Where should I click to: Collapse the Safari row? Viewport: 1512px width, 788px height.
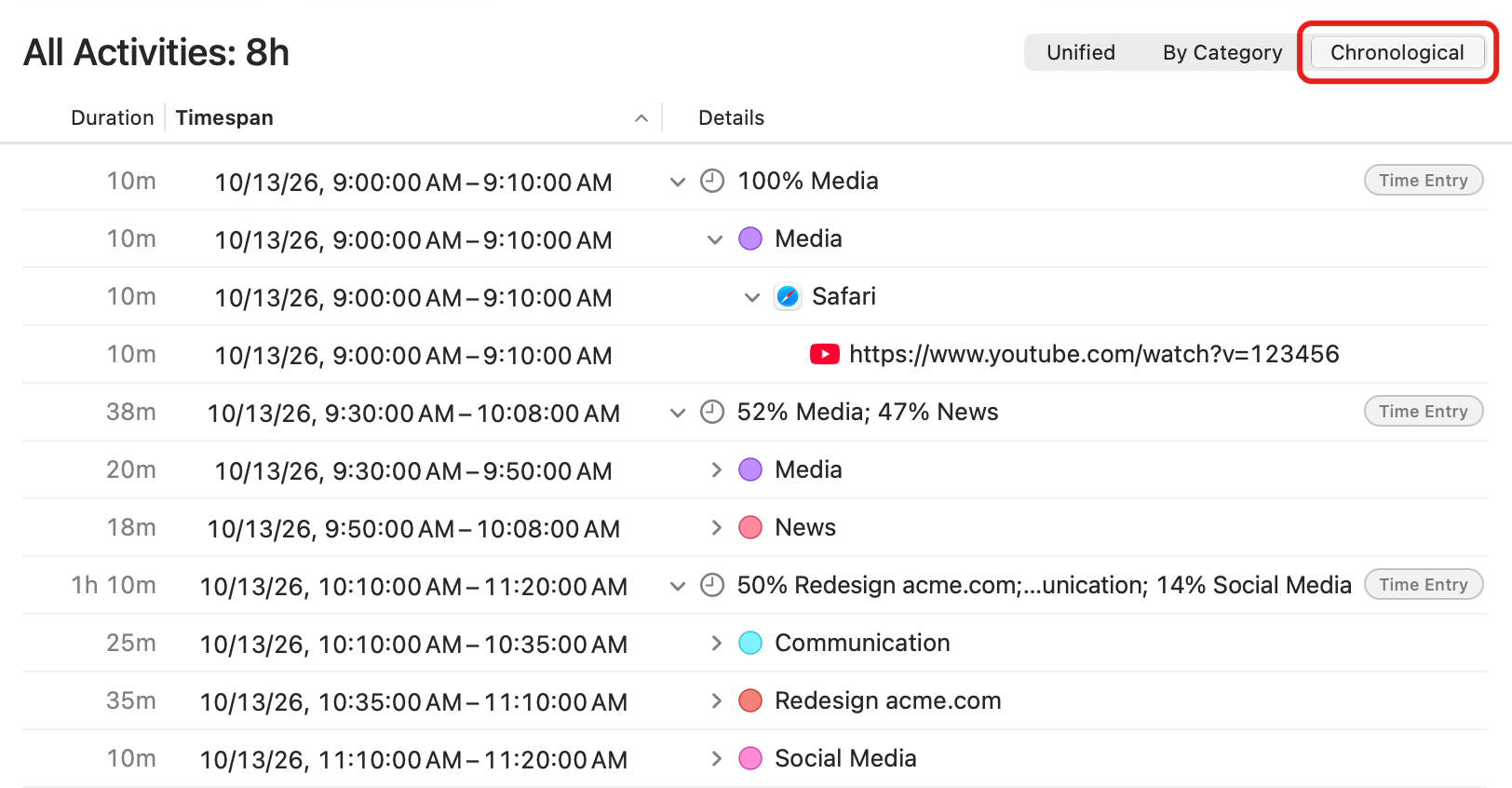[x=752, y=297]
